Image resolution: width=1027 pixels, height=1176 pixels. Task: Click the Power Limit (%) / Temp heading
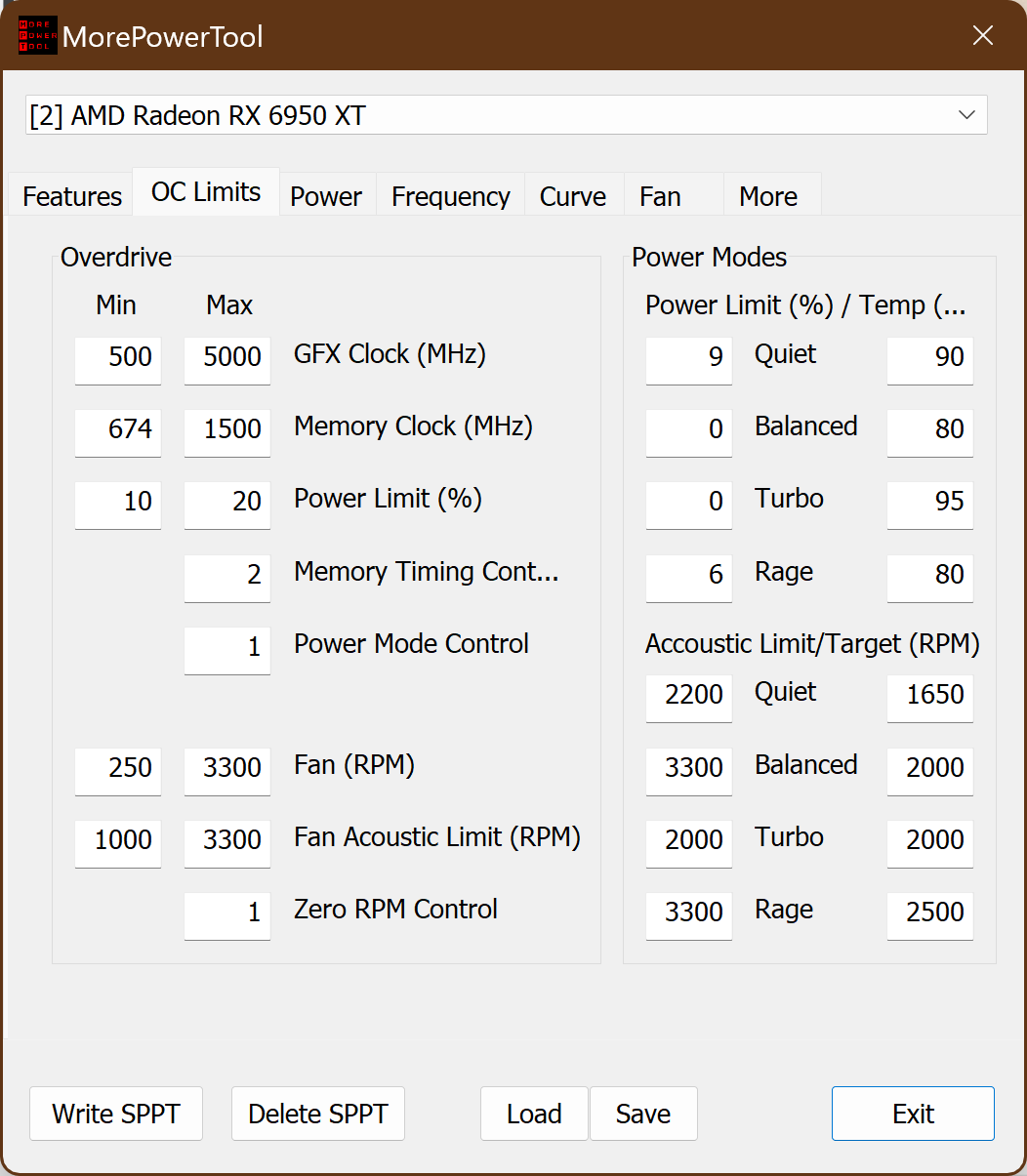click(805, 305)
